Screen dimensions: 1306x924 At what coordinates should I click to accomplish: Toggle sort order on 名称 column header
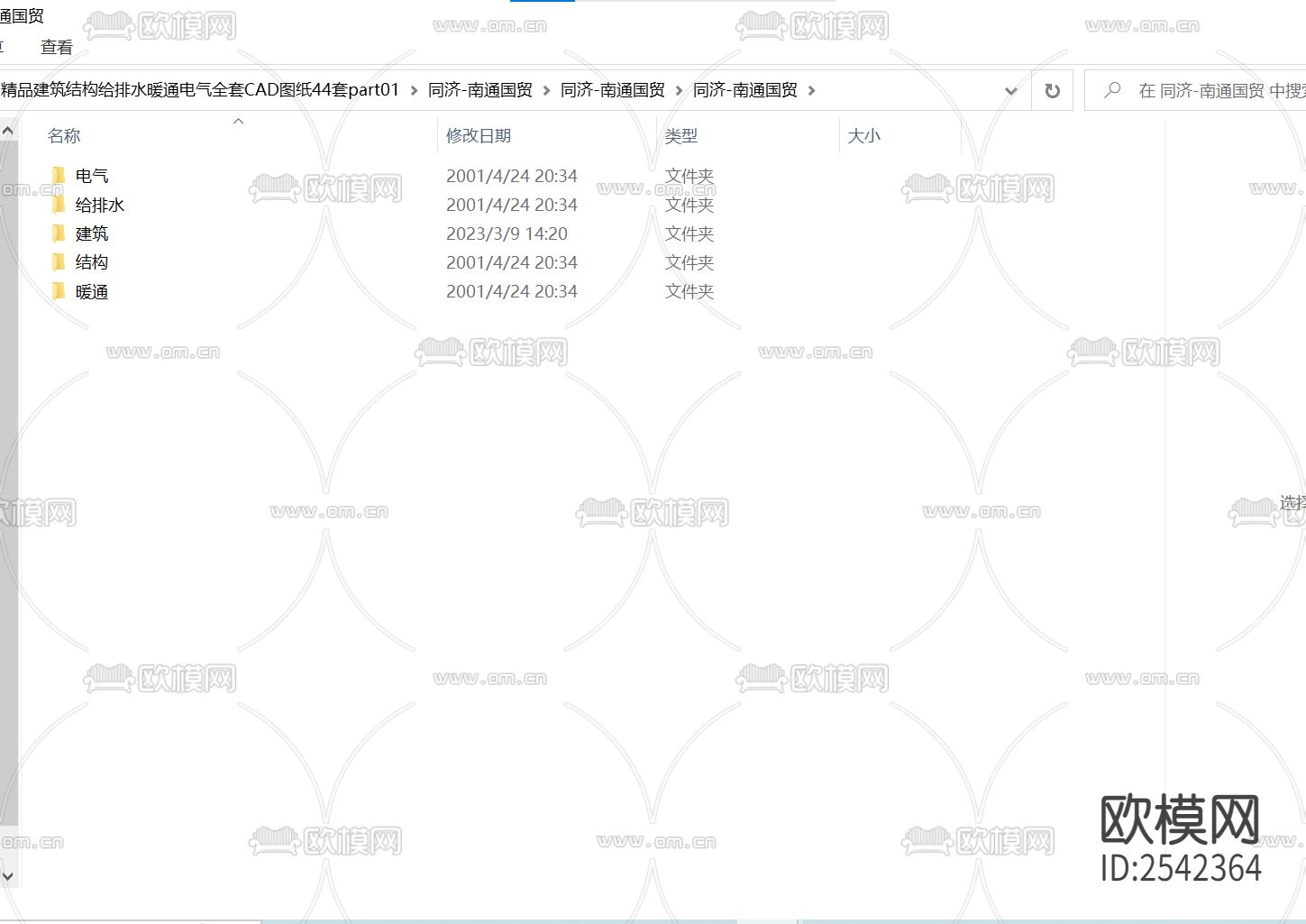point(64,135)
